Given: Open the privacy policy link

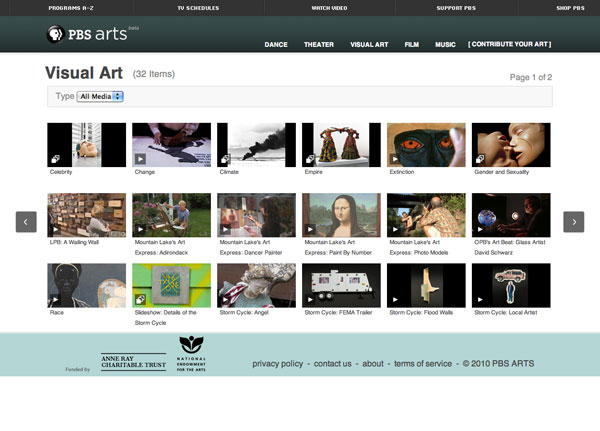Looking at the screenshot, I should pyautogui.click(x=278, y=364).
